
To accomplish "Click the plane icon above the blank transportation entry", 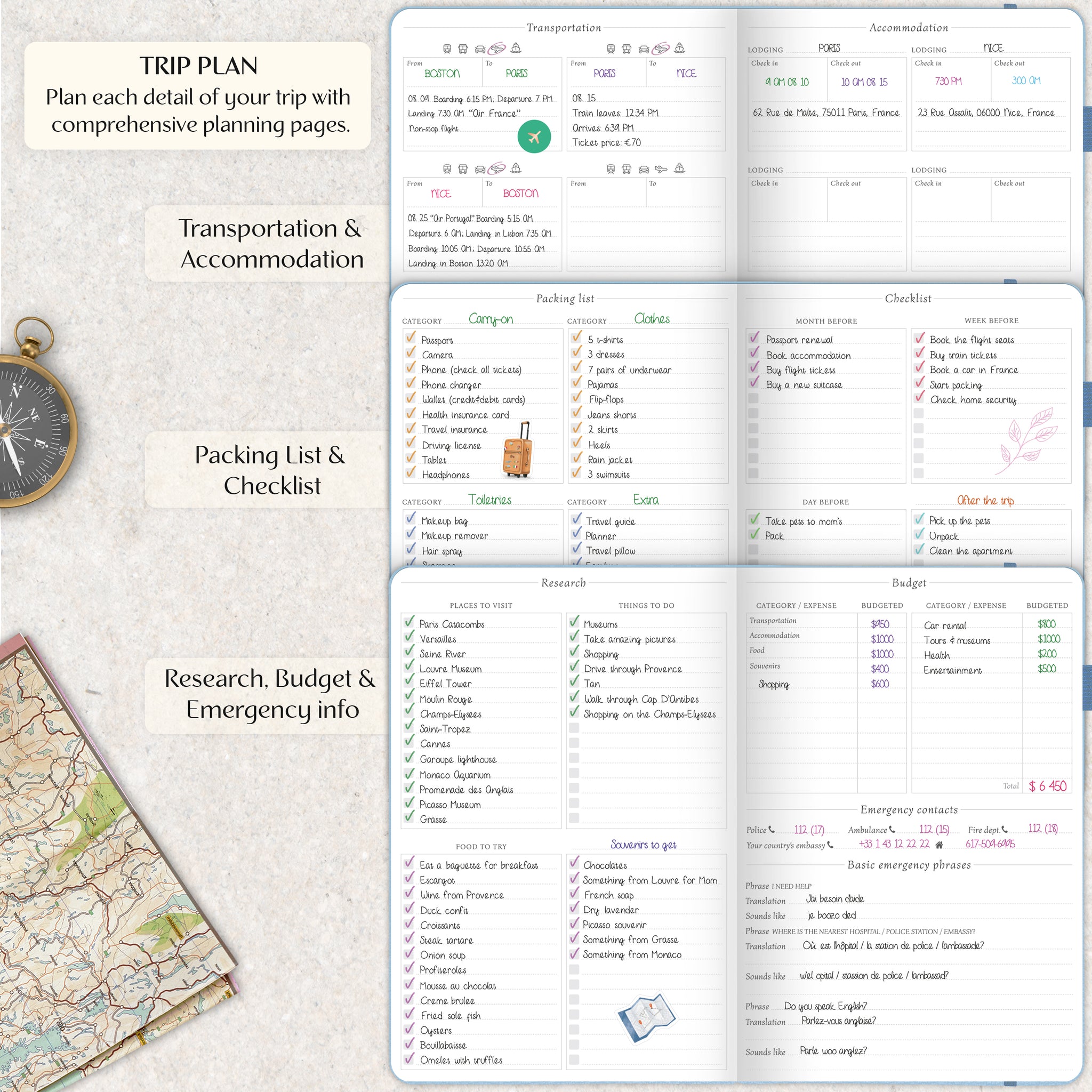I will pos(661,169).
